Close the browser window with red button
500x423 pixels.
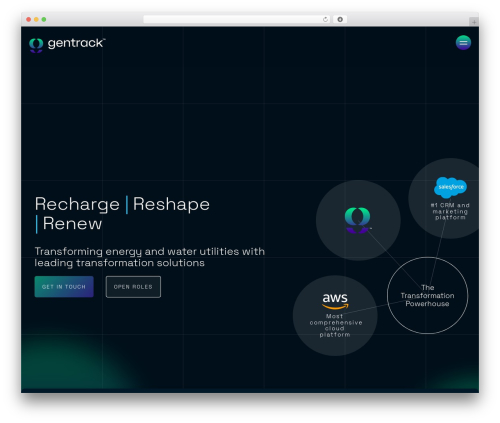point(29,19)
